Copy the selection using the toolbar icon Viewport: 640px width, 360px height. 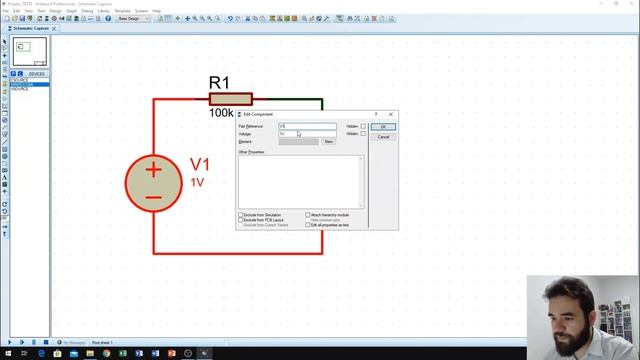(x=255, y=19)
